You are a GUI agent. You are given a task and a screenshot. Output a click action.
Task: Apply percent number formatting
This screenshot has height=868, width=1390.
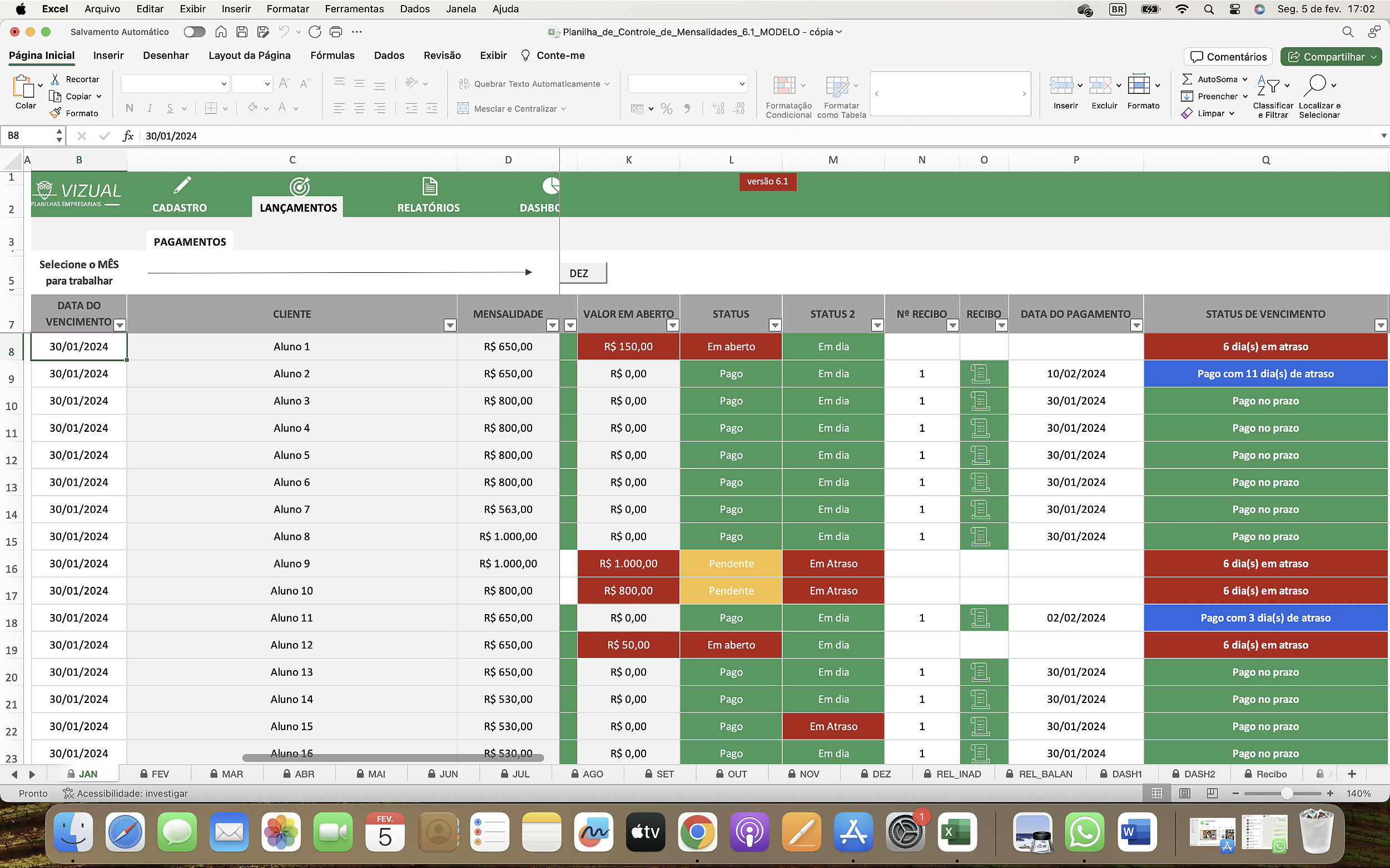tap(666, 108)
